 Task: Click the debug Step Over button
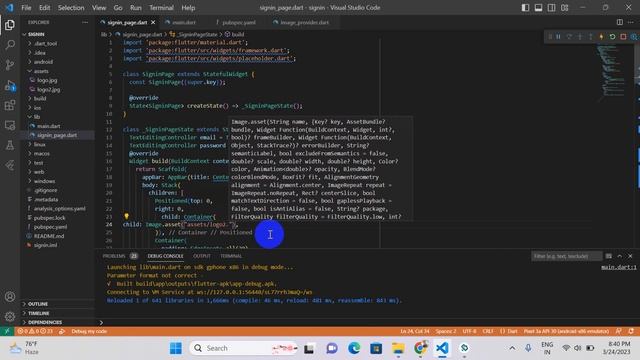pyautogui.click(x=569, y=37)
